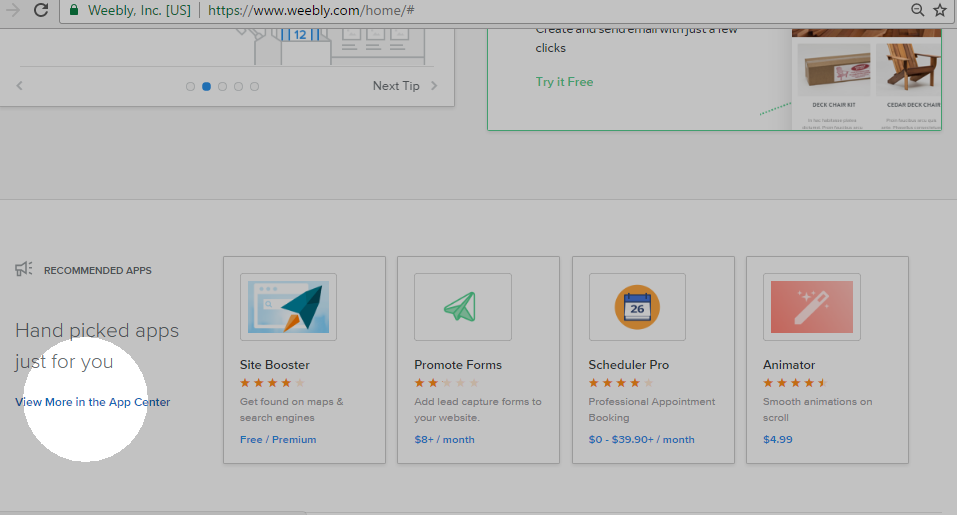The width and height of the screenshot is (957, 515).
Task: Open the zoom magnifier icon in address bar
Action: pyautogui.click(x=917, y=10)
